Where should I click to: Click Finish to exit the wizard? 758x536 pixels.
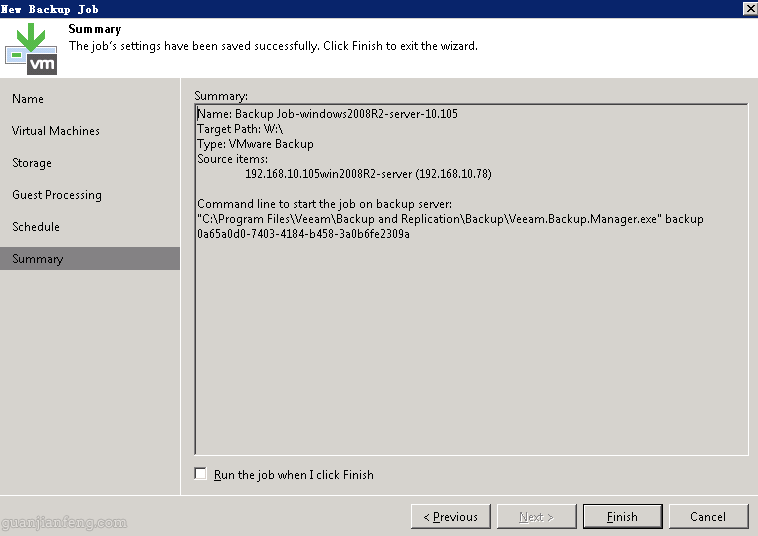click(623, 517)
